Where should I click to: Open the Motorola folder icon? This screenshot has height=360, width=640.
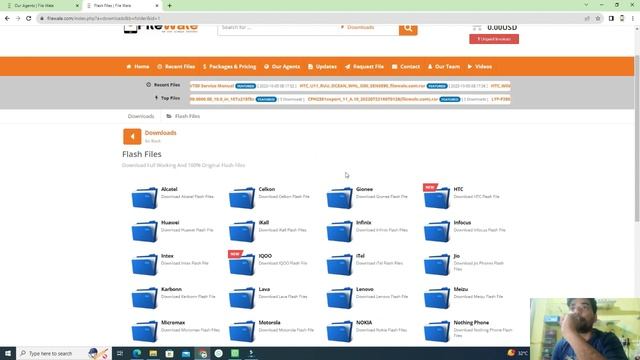(x=242, y=331)
